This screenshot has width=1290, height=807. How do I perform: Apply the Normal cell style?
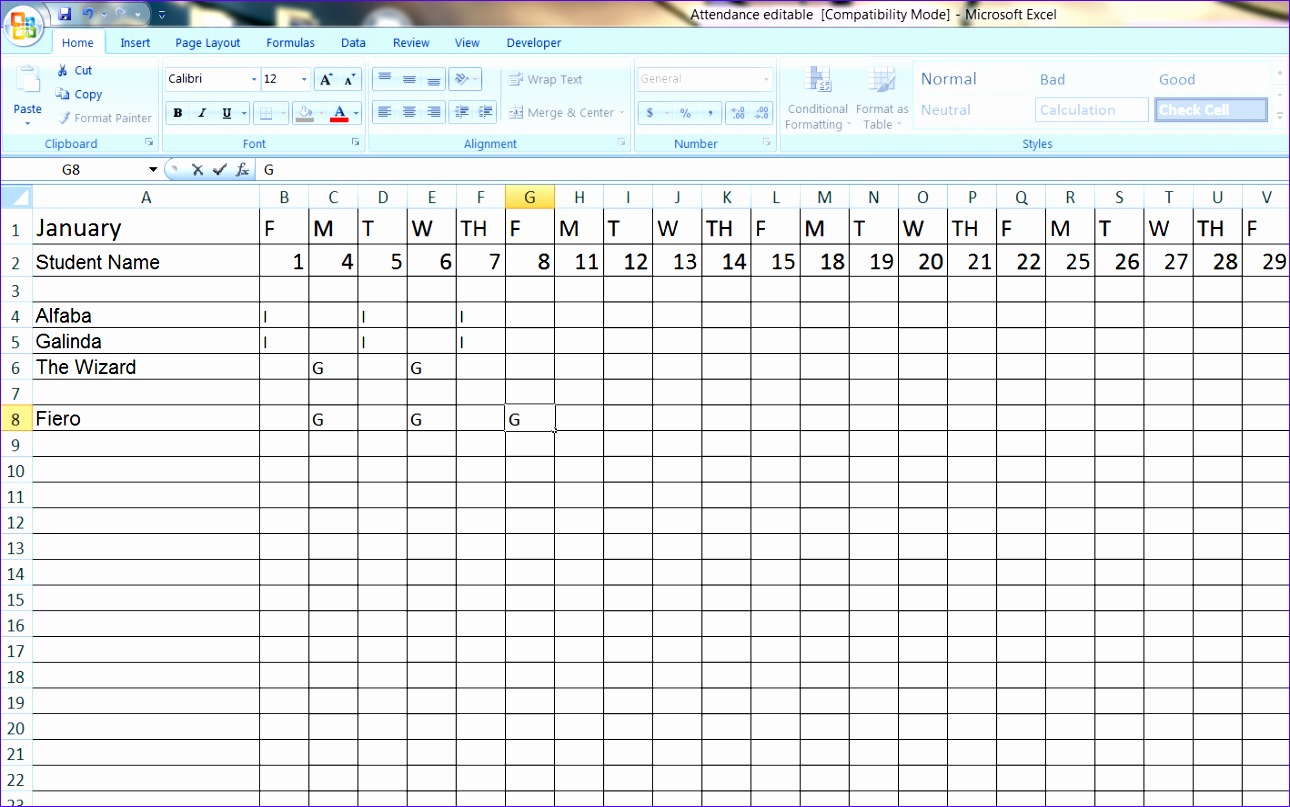[947, 78]
